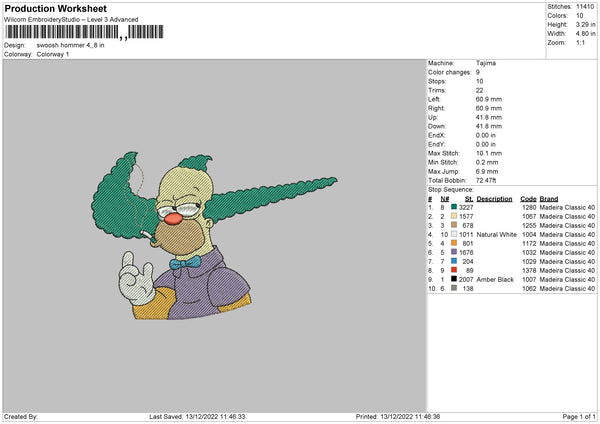Select the 'Colorway 1' value

point(53,54)
